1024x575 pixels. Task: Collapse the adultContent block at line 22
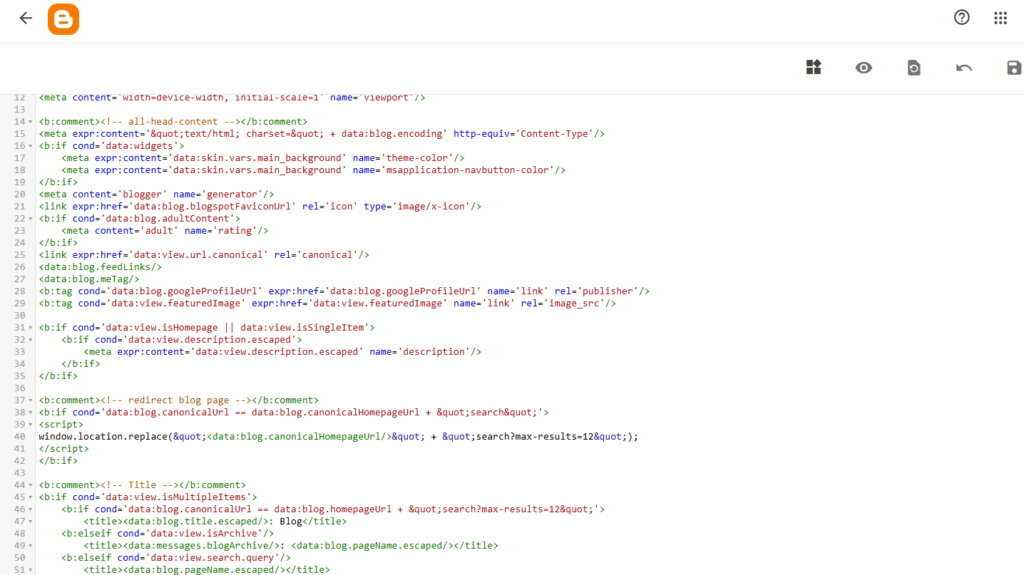tap(31, 218)
